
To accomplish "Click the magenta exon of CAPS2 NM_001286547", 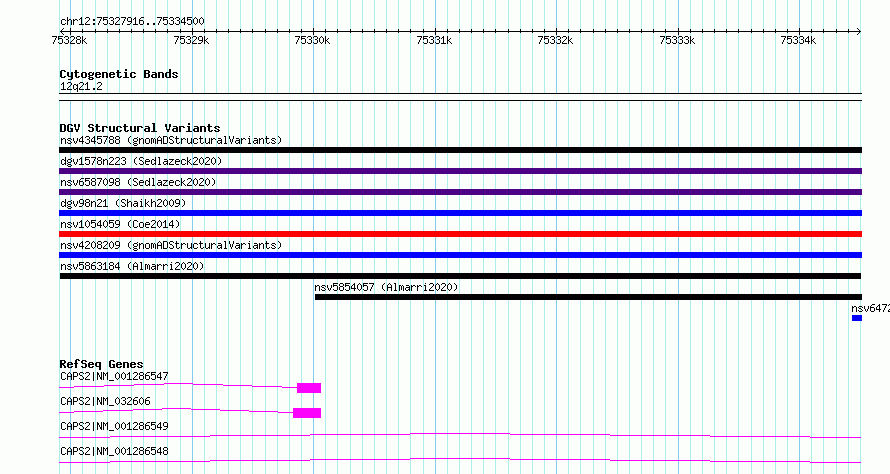I will (309, 388).
